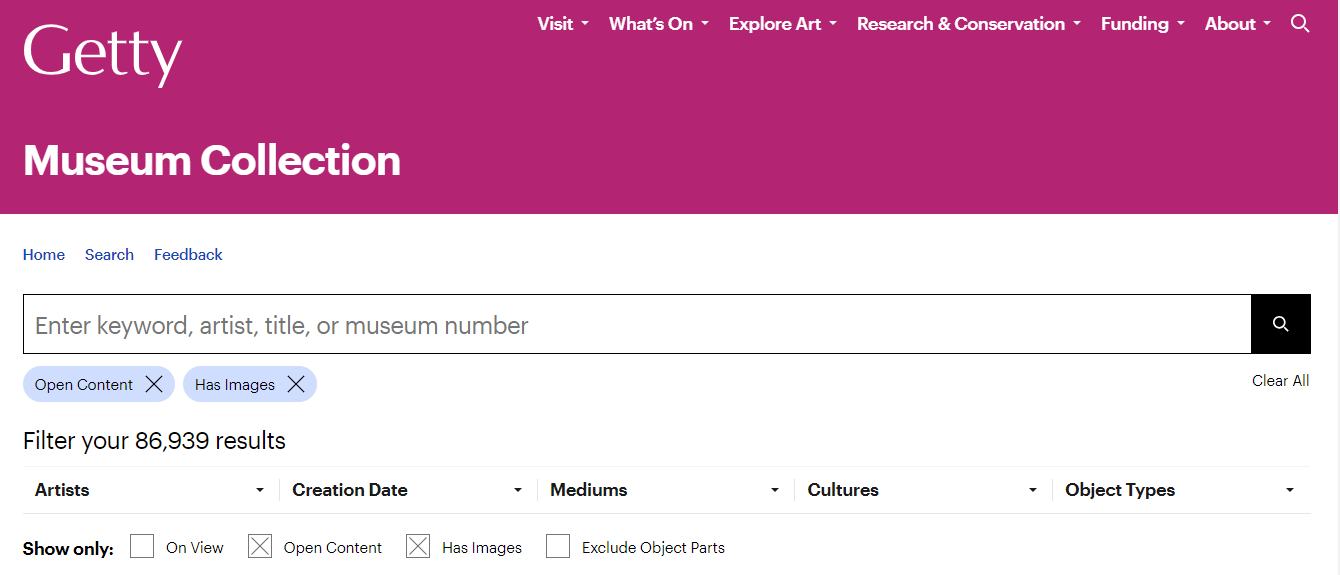Click the Clear All link
The width and height of the screenshot is (1340, 575).
click(x=1280, y=381)
